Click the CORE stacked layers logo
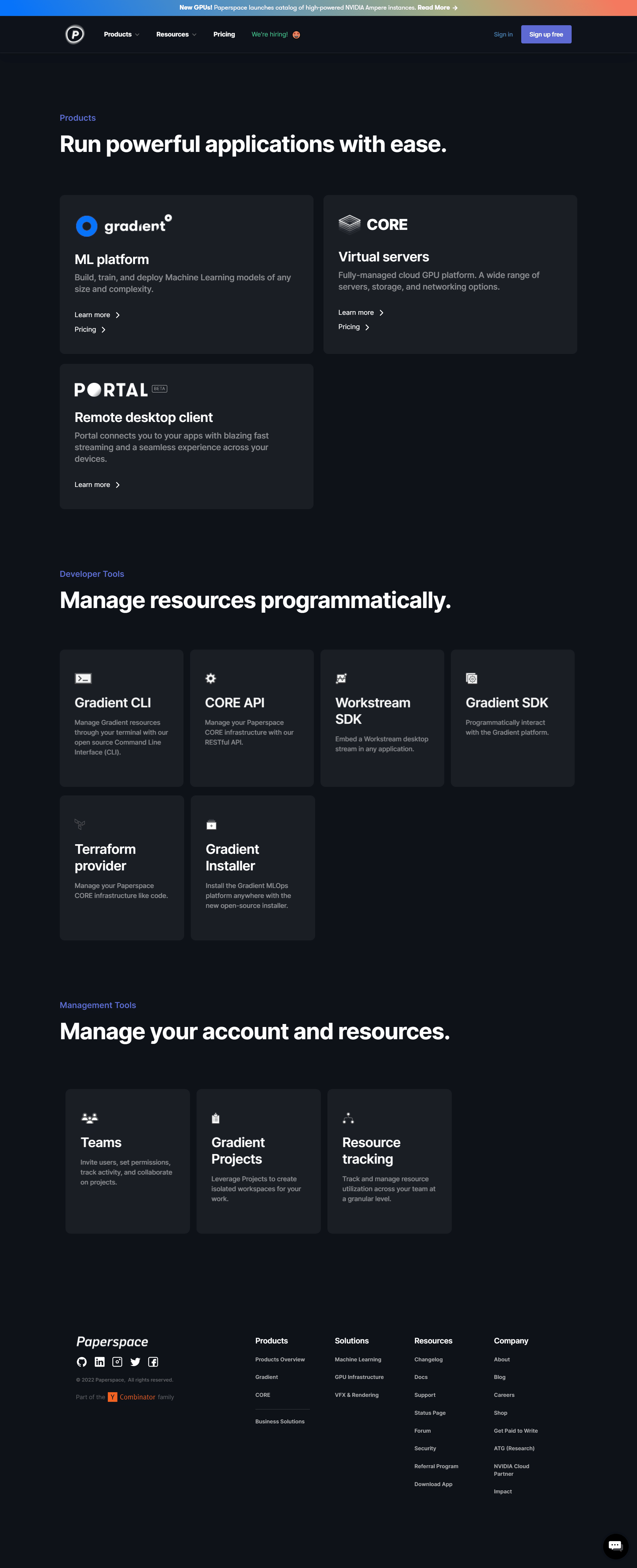The width and height of the screenshot is (637, 1568). tap(350, 224)
